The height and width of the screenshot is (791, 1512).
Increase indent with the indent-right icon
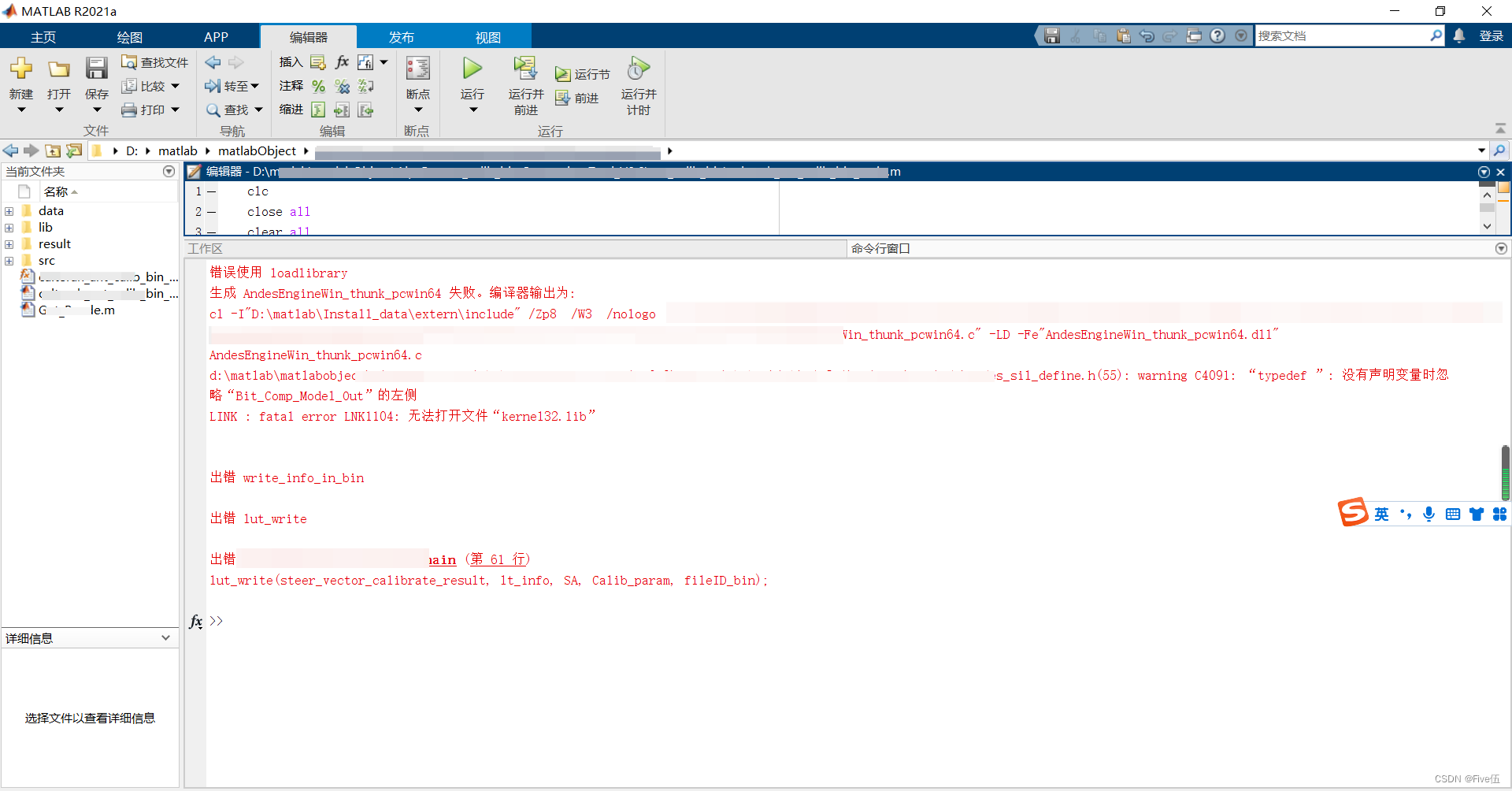(342, 110)
